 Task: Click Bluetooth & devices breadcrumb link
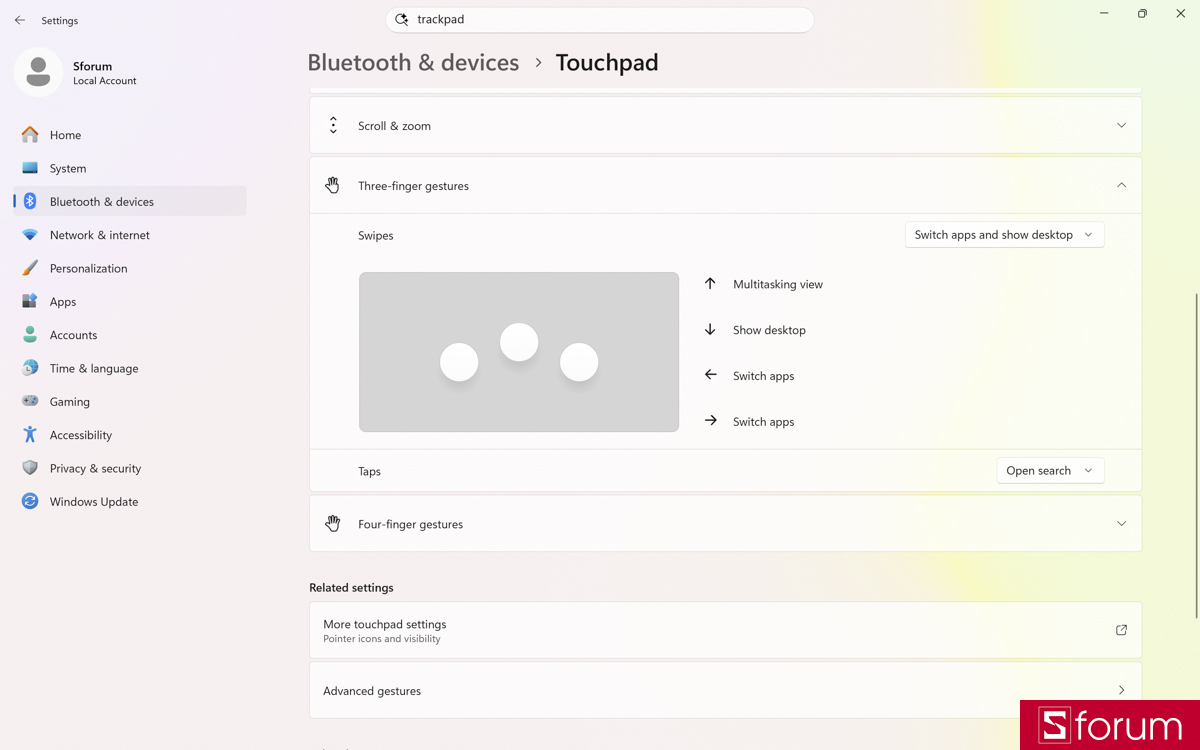(x=413, y=62)
